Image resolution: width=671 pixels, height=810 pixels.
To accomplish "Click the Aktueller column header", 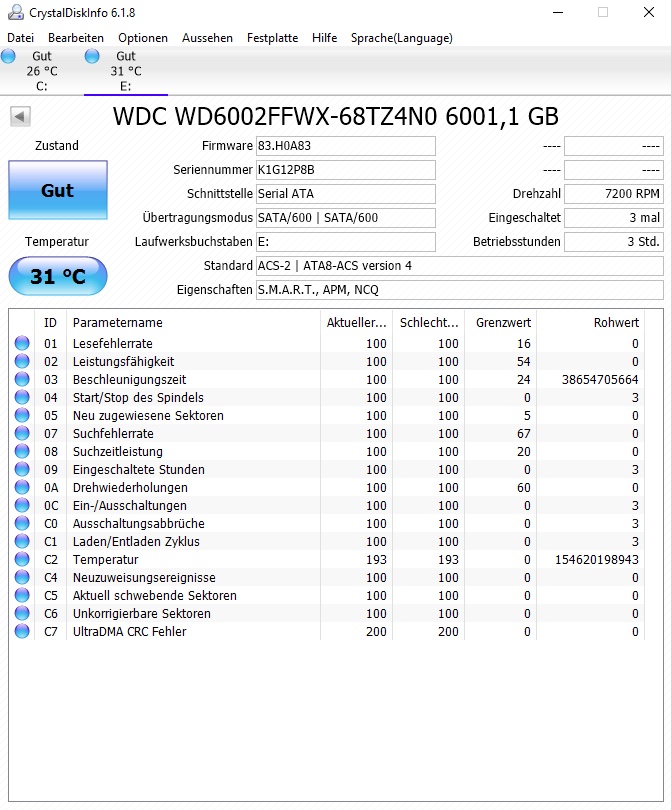I will pyautogui.click(x=356, y=323).
